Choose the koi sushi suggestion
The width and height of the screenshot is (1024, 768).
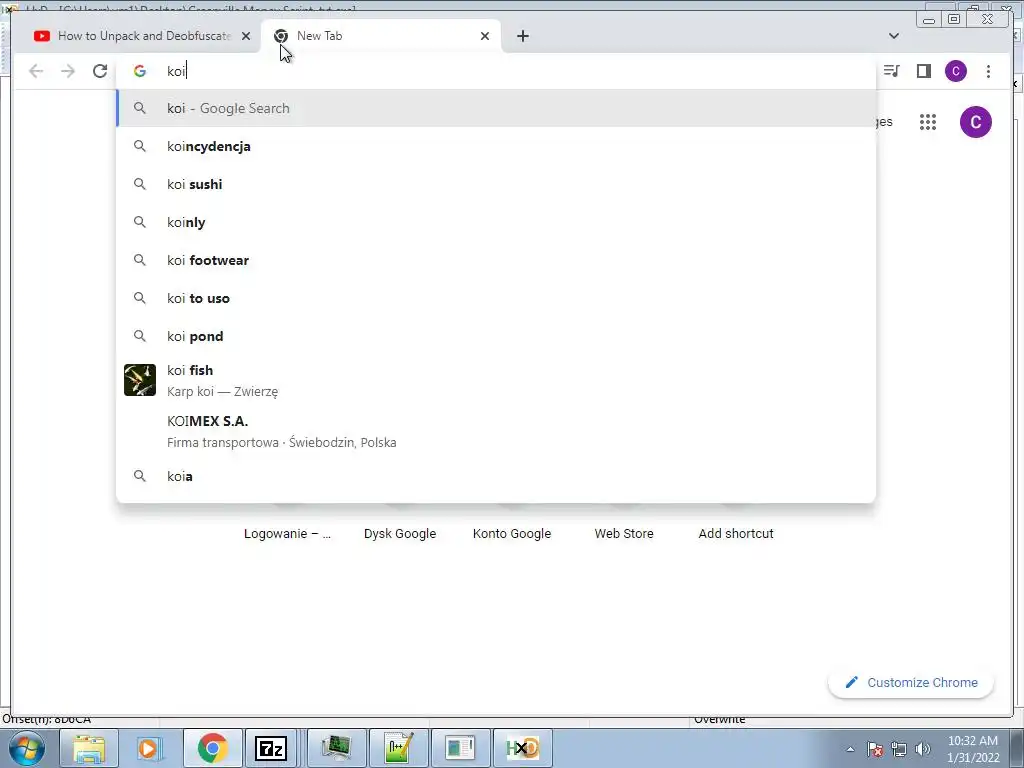click(496, 184)
